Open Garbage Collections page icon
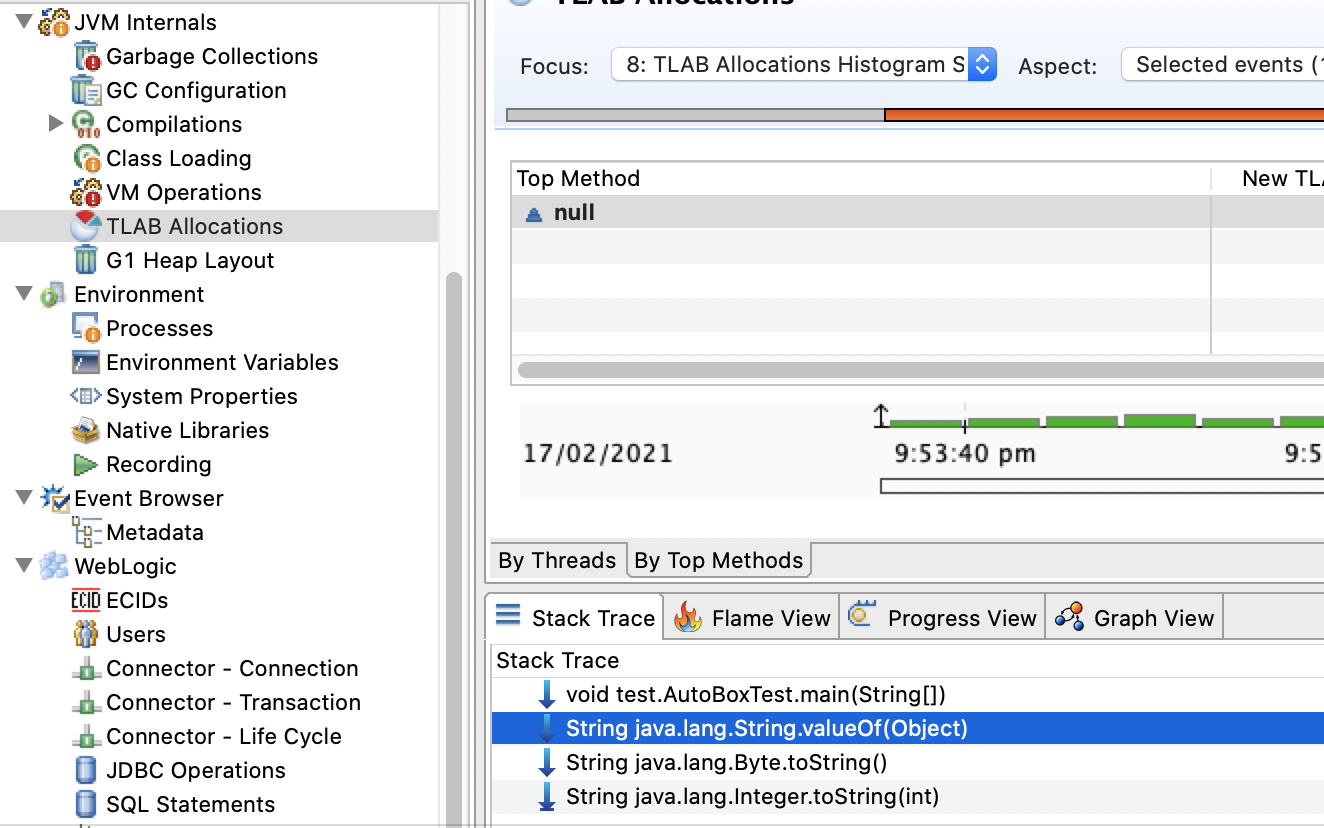 point(87,57)
